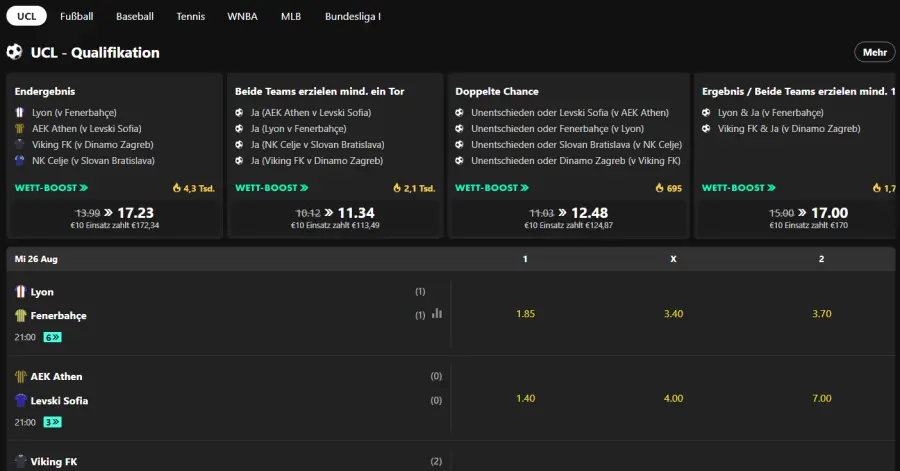
Task: Switch to the WNBA tab
Action: (x=242, y=16)
